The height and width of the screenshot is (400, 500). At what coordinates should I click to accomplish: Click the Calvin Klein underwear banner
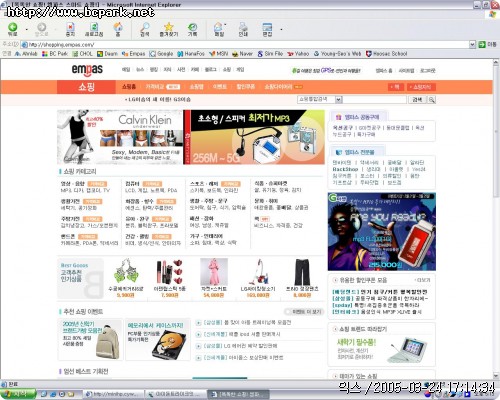120,137
